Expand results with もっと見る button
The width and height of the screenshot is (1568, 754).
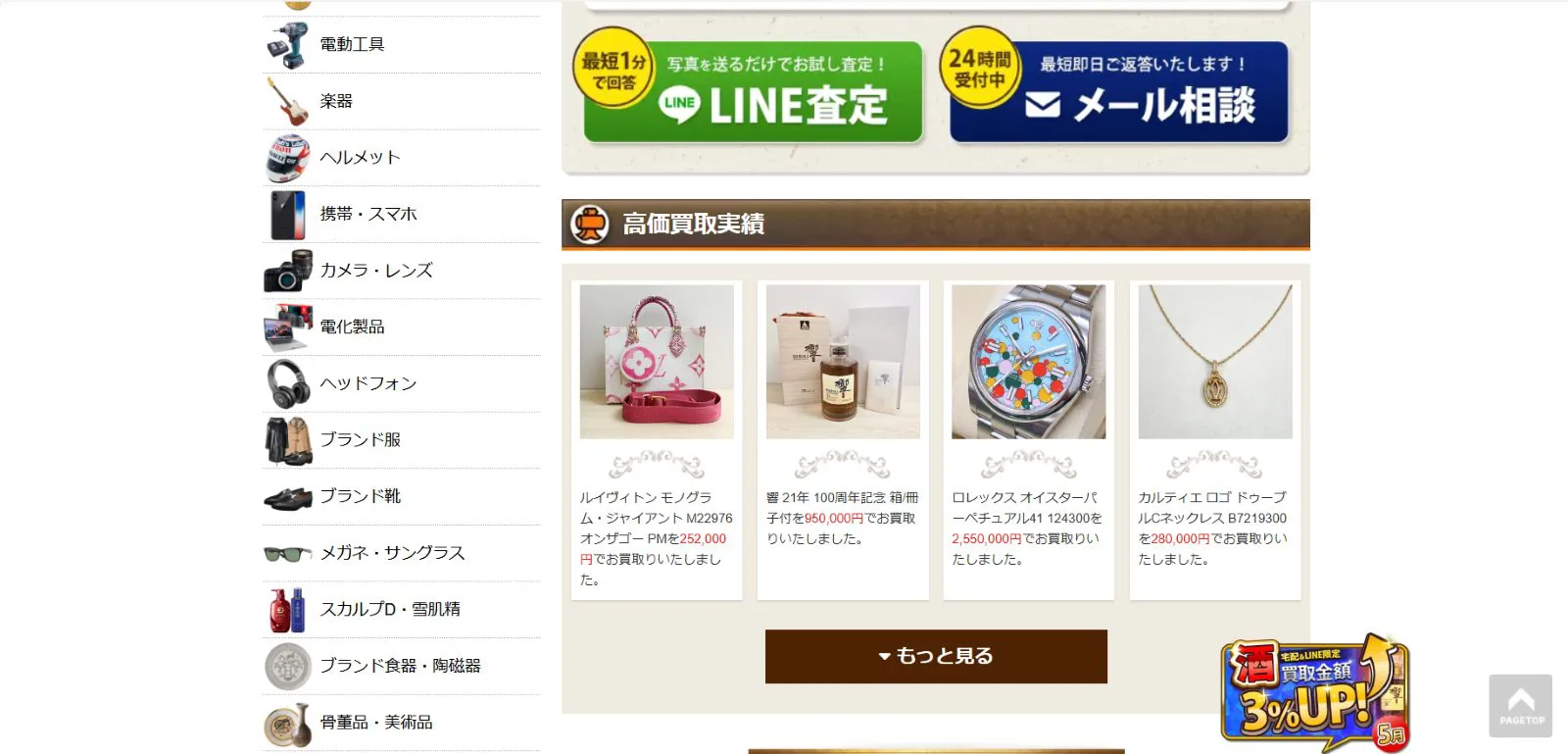(x=936, y=656)
